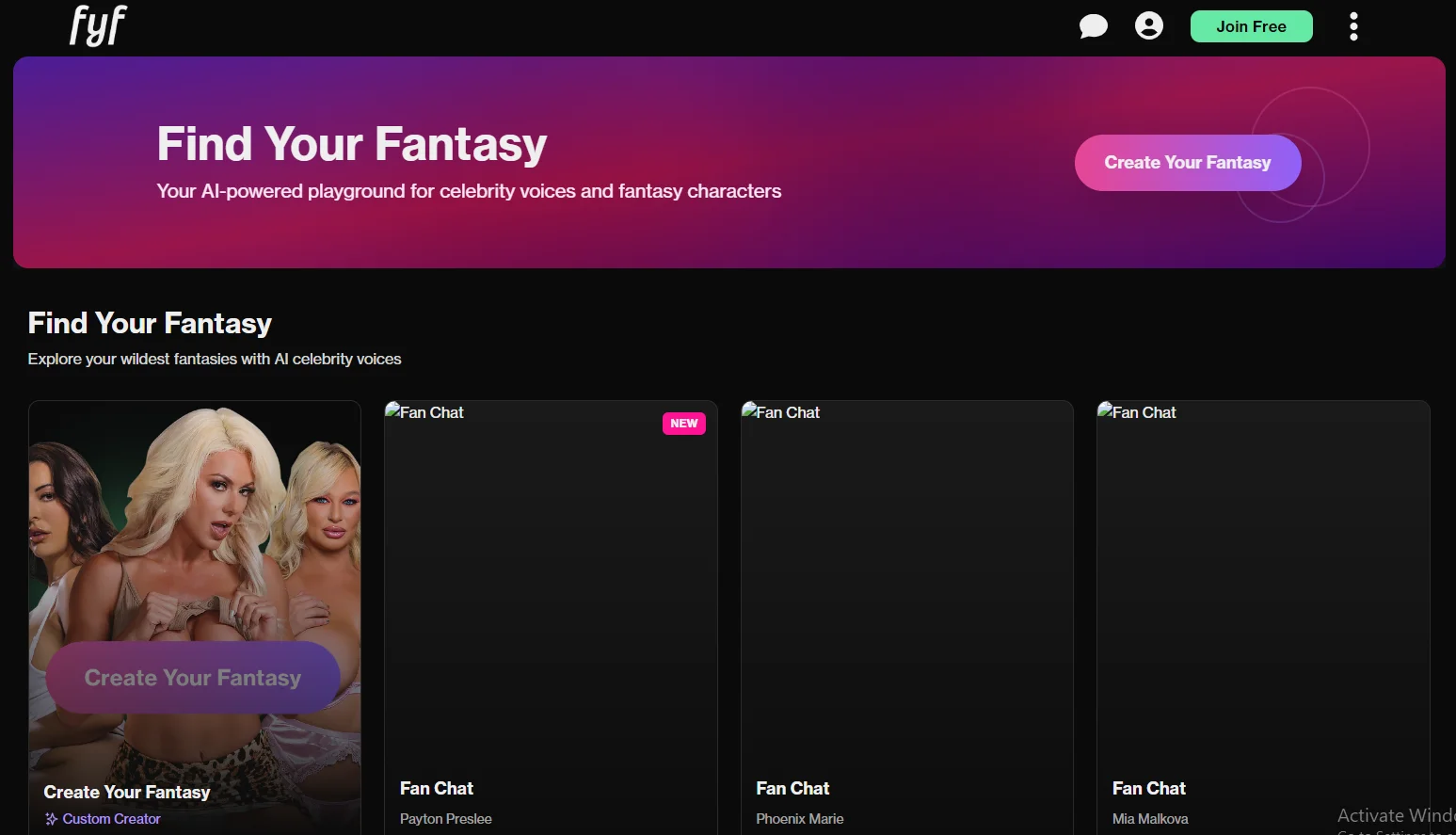Open the user profile account icon

click(x=1148, y=25)
